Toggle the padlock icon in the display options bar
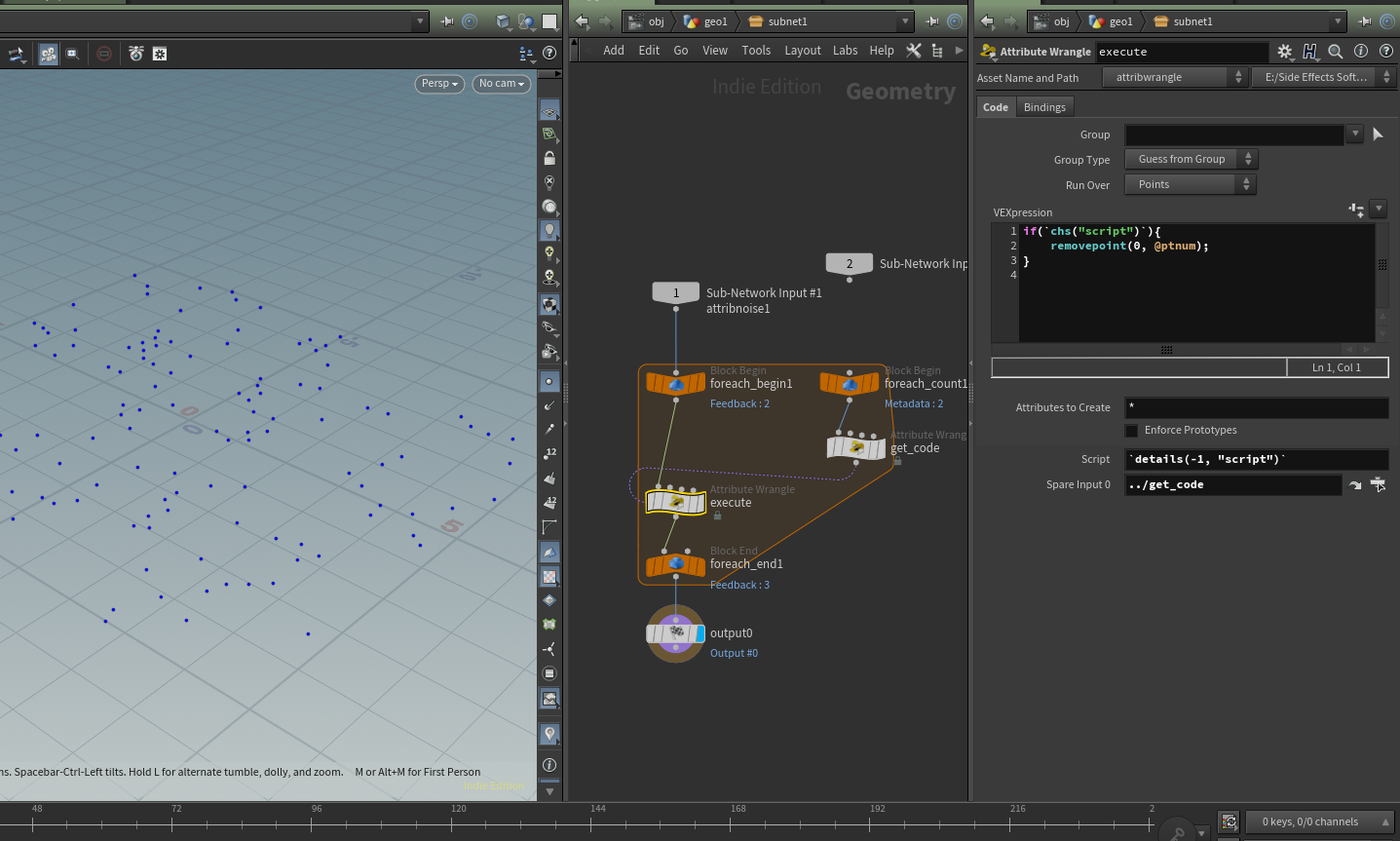Viewport: 1400px width, 841px height. [549, 158]
